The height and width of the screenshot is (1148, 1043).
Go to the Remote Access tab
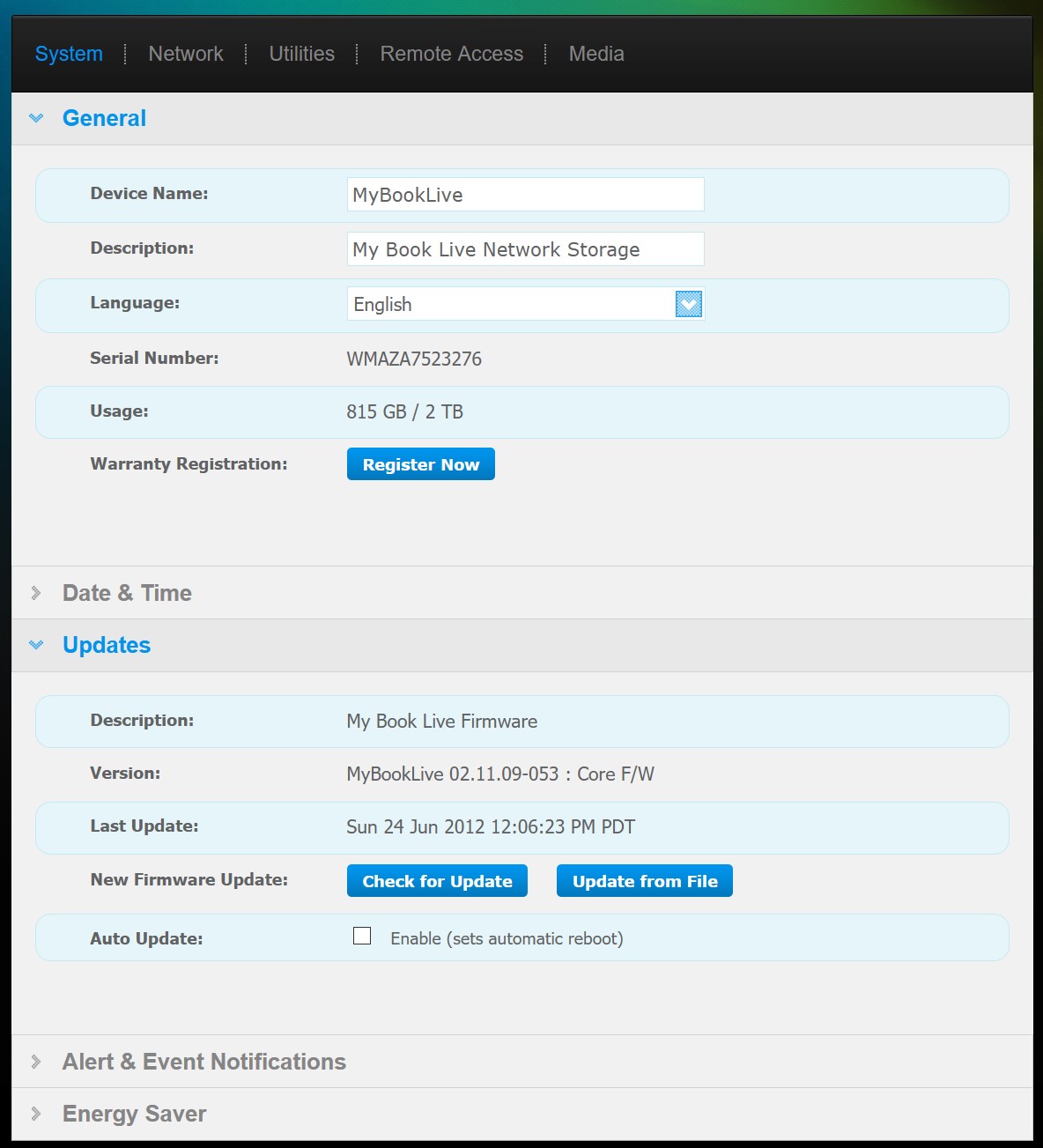452,54
